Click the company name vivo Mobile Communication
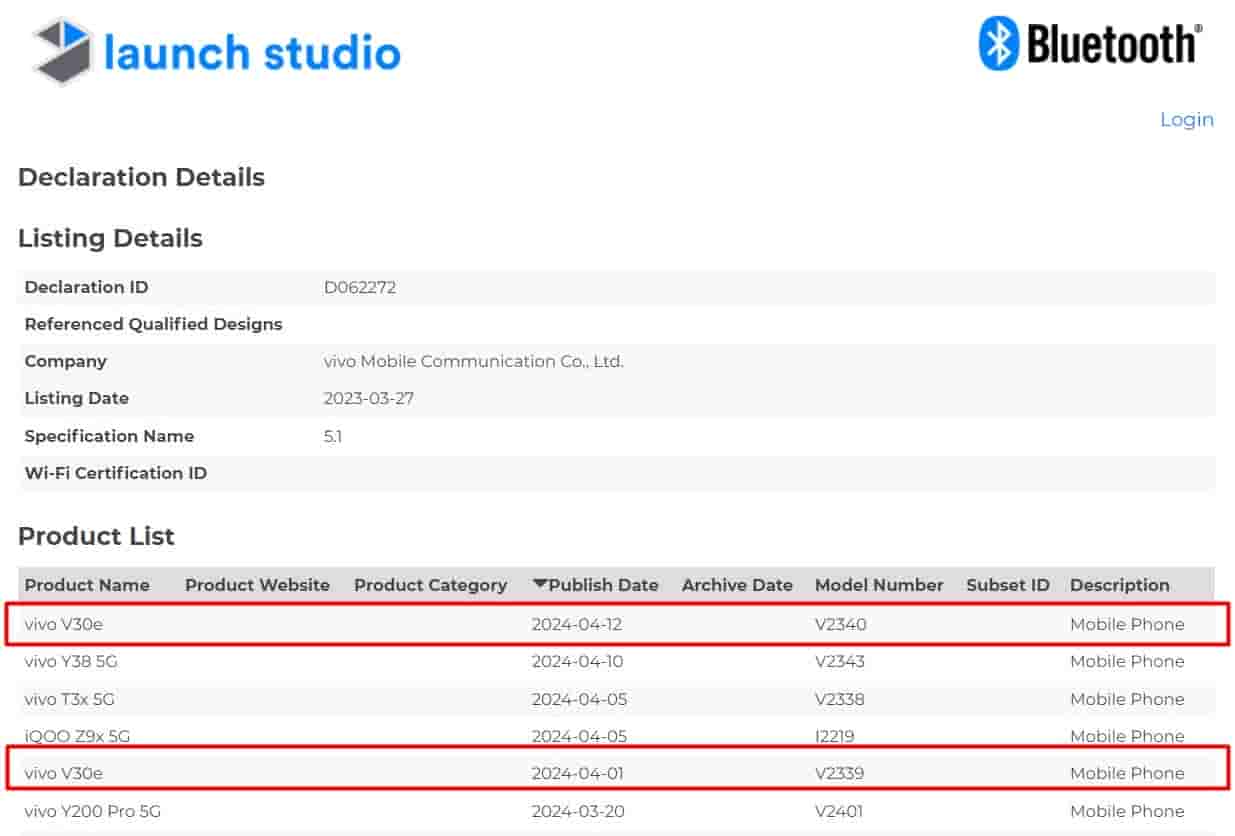The height and width of the screenshot is (836, 1235). (x=473, y=361)
